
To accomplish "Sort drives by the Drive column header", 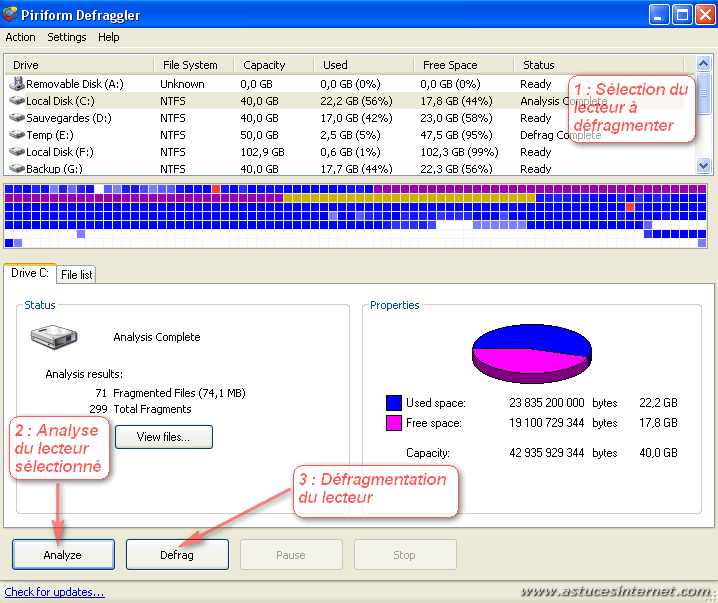I will (79, 65).
